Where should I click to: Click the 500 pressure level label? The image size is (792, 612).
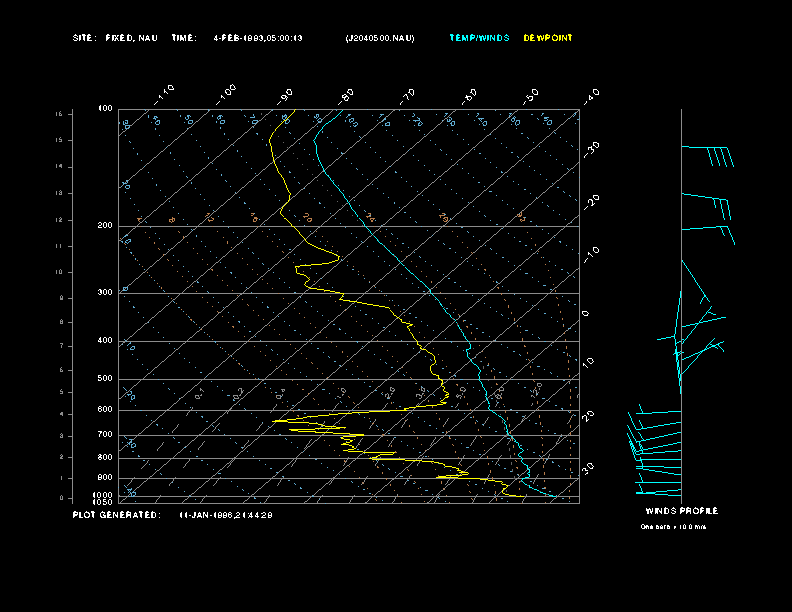(104, 379)
